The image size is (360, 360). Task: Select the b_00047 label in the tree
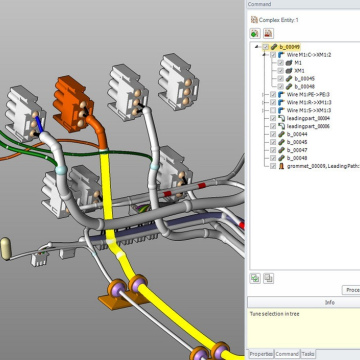297,150
